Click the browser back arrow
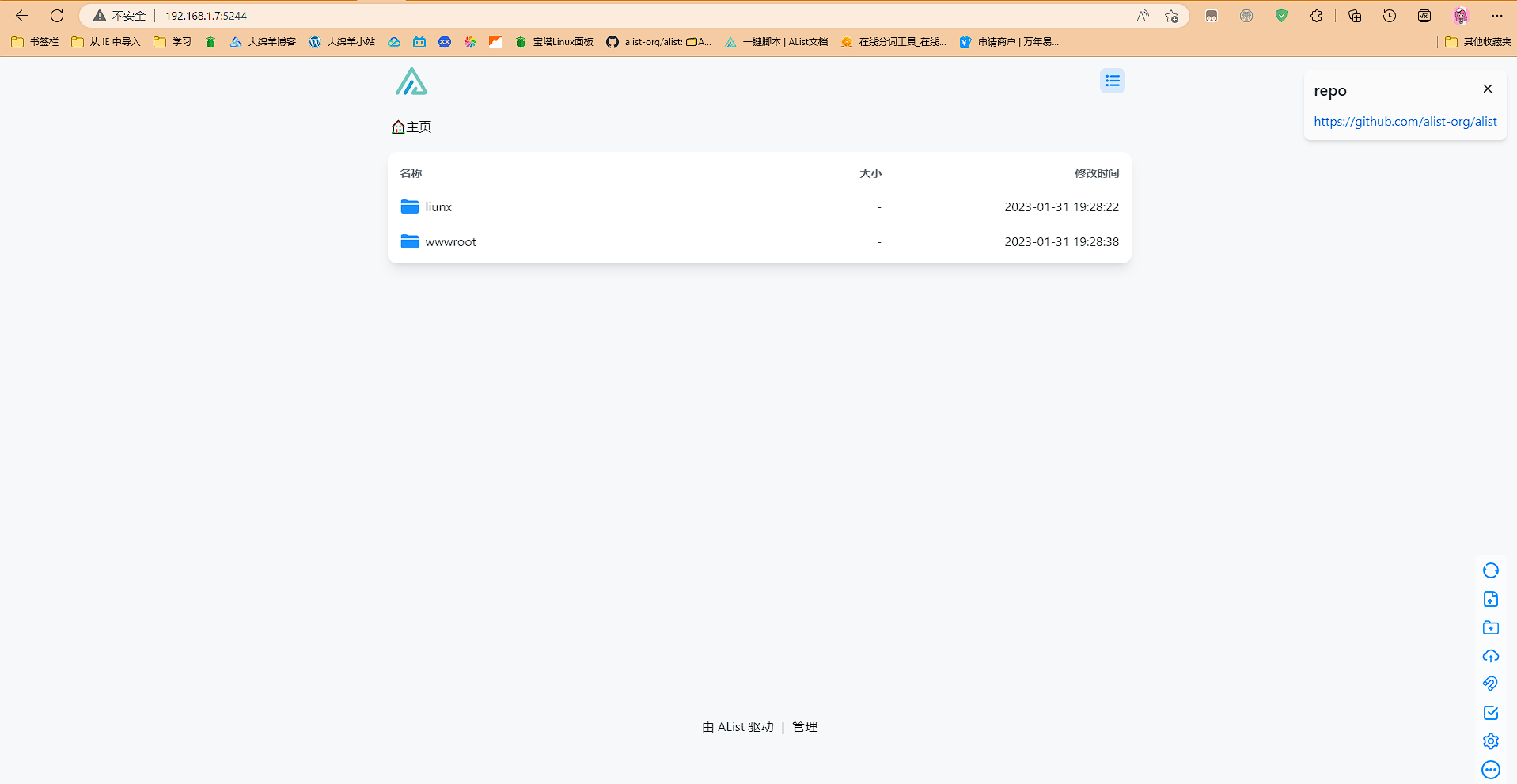1517x784 pixels. point(22,16)
